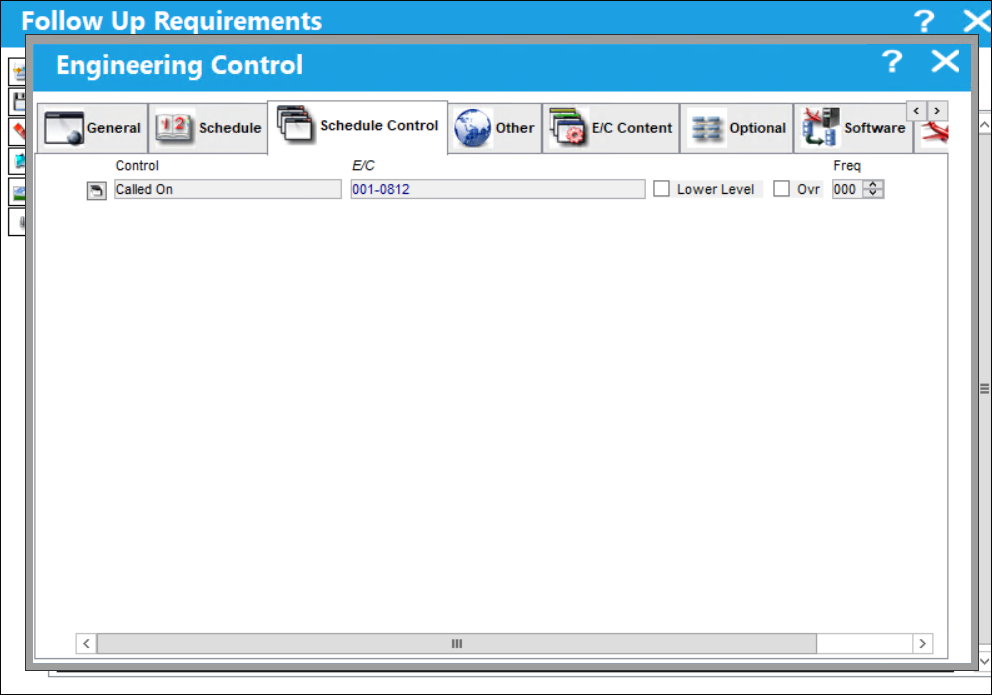Switch to the Optional tab
992x695 pixels.
[x=737, y=128]
